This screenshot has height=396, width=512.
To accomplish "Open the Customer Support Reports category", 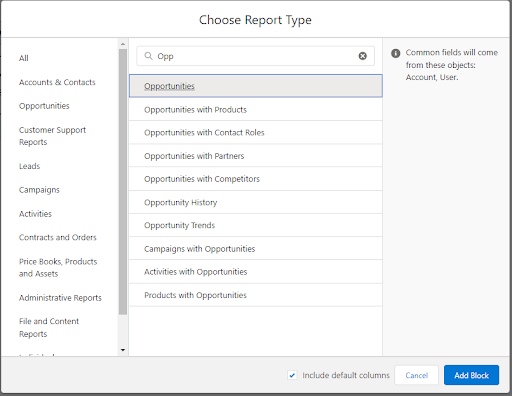I will (52, 136).
